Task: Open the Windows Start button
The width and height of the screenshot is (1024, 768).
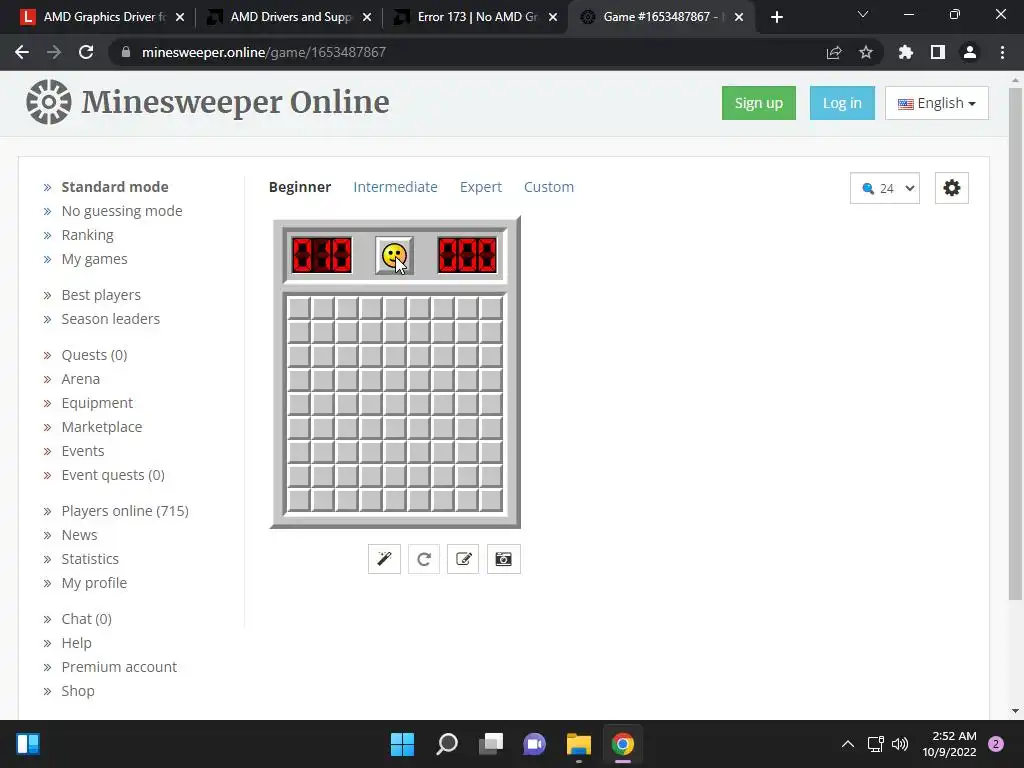Action: click(402, 744)
